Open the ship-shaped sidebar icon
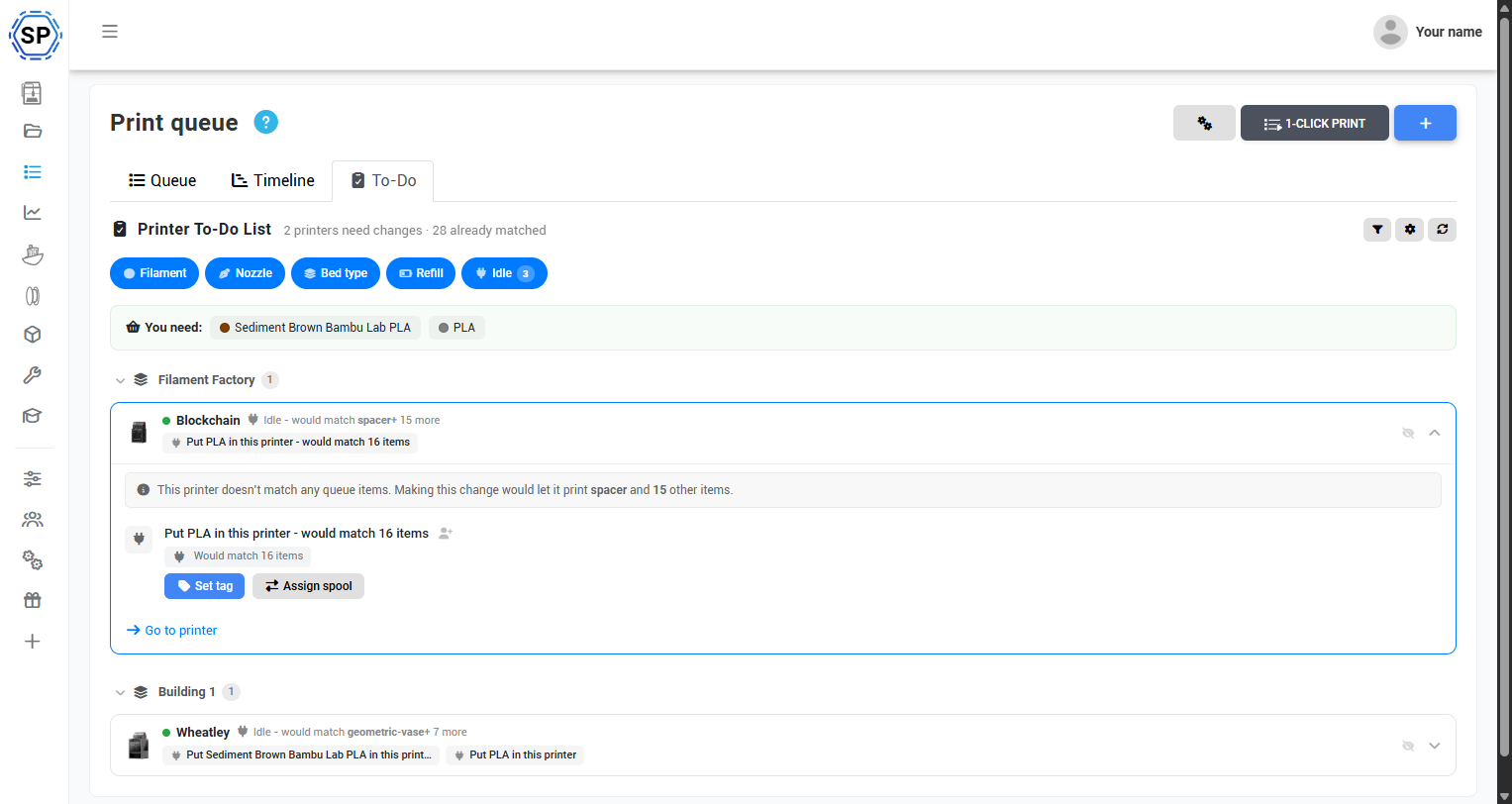Viewport: 1512px width, 804px height. coord(32,254)
